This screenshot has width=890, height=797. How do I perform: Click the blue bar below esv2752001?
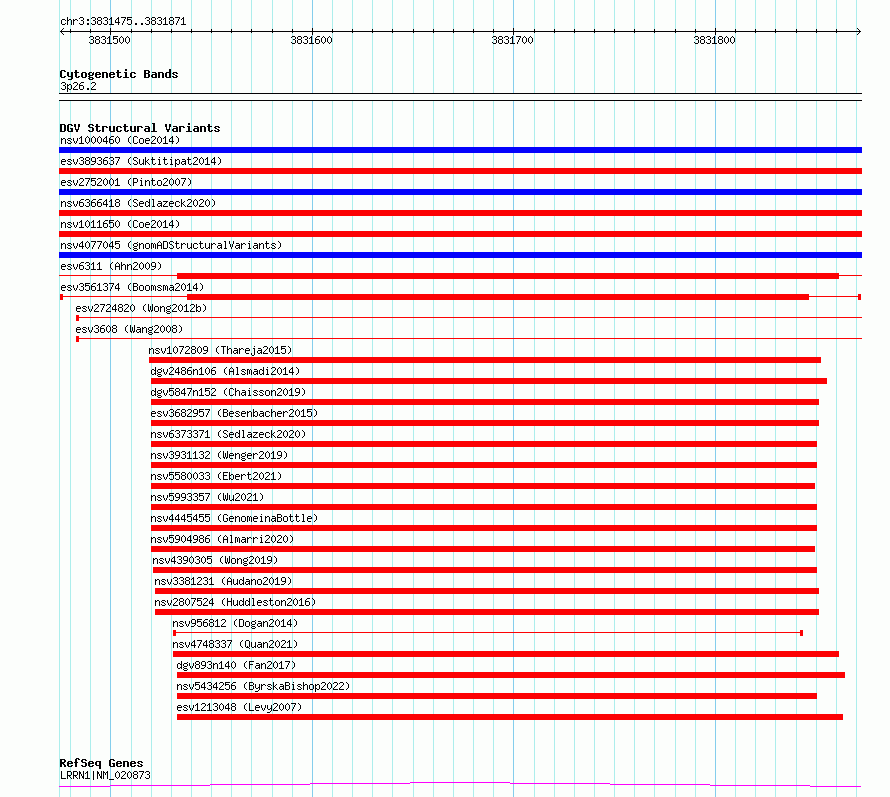(x=460, y=192)
